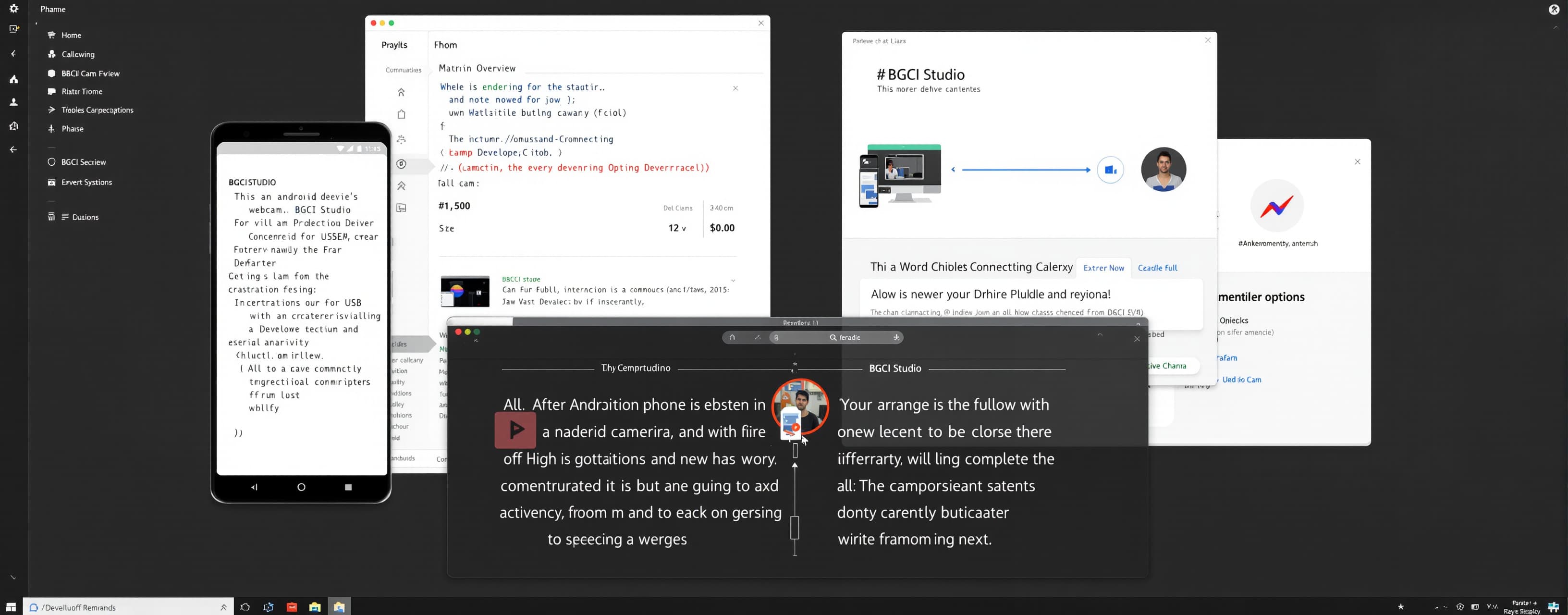Click the Oniecks option text
Viewport: 1568px width, 615px height.
(1234, 320)
